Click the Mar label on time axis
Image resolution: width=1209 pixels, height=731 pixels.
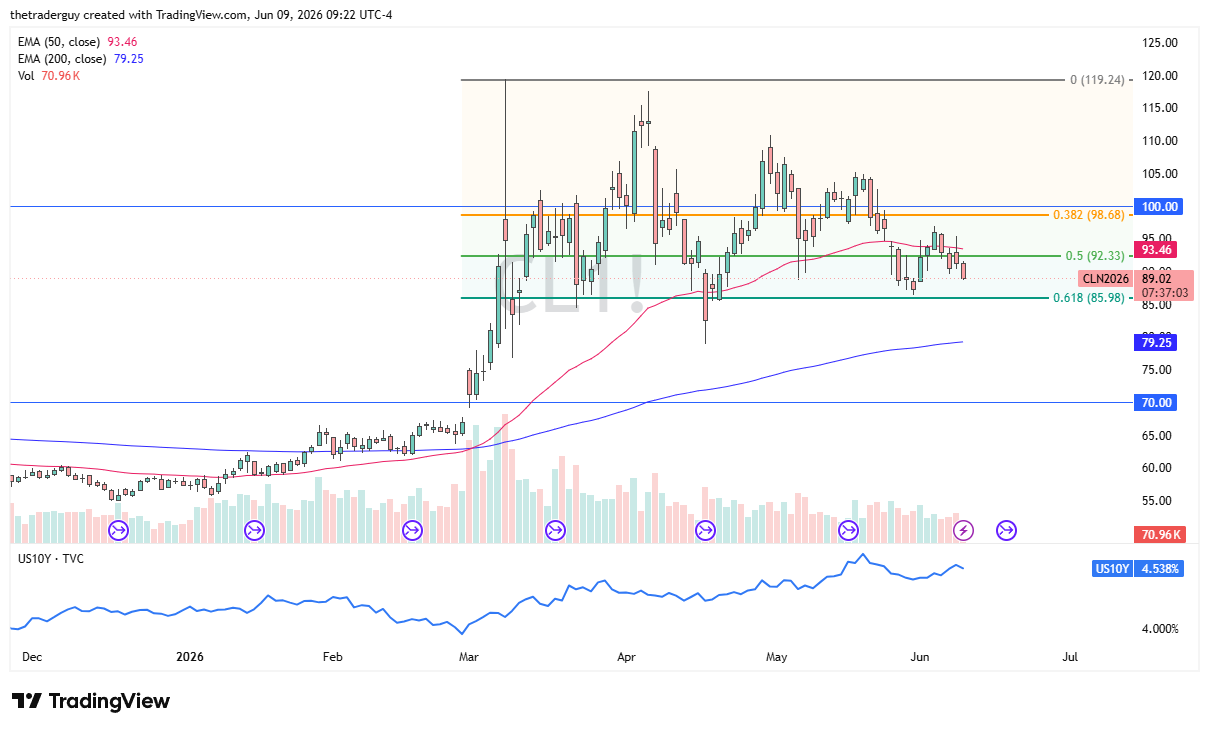click(468, 657)
